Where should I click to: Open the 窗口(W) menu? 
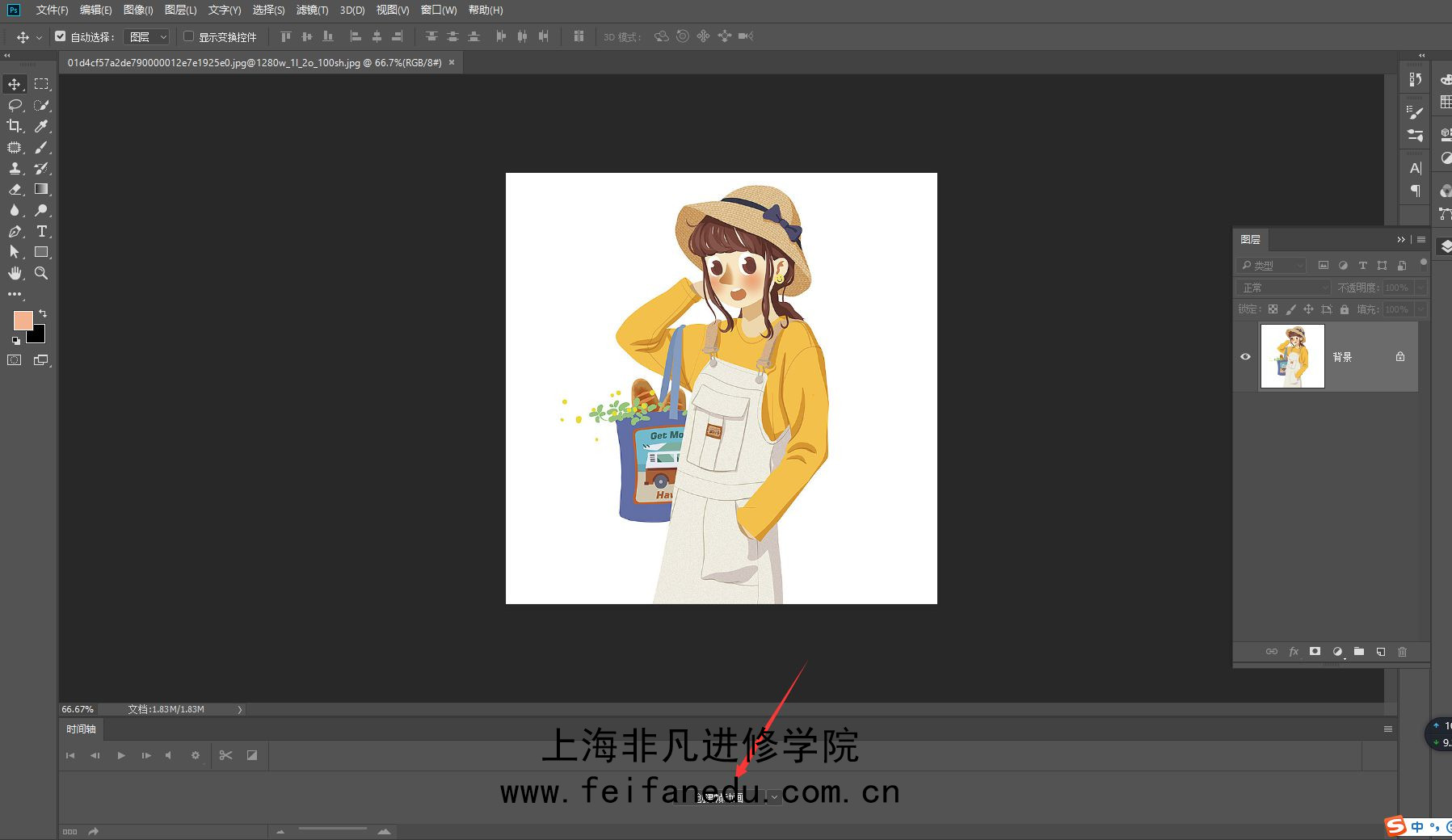439,10
